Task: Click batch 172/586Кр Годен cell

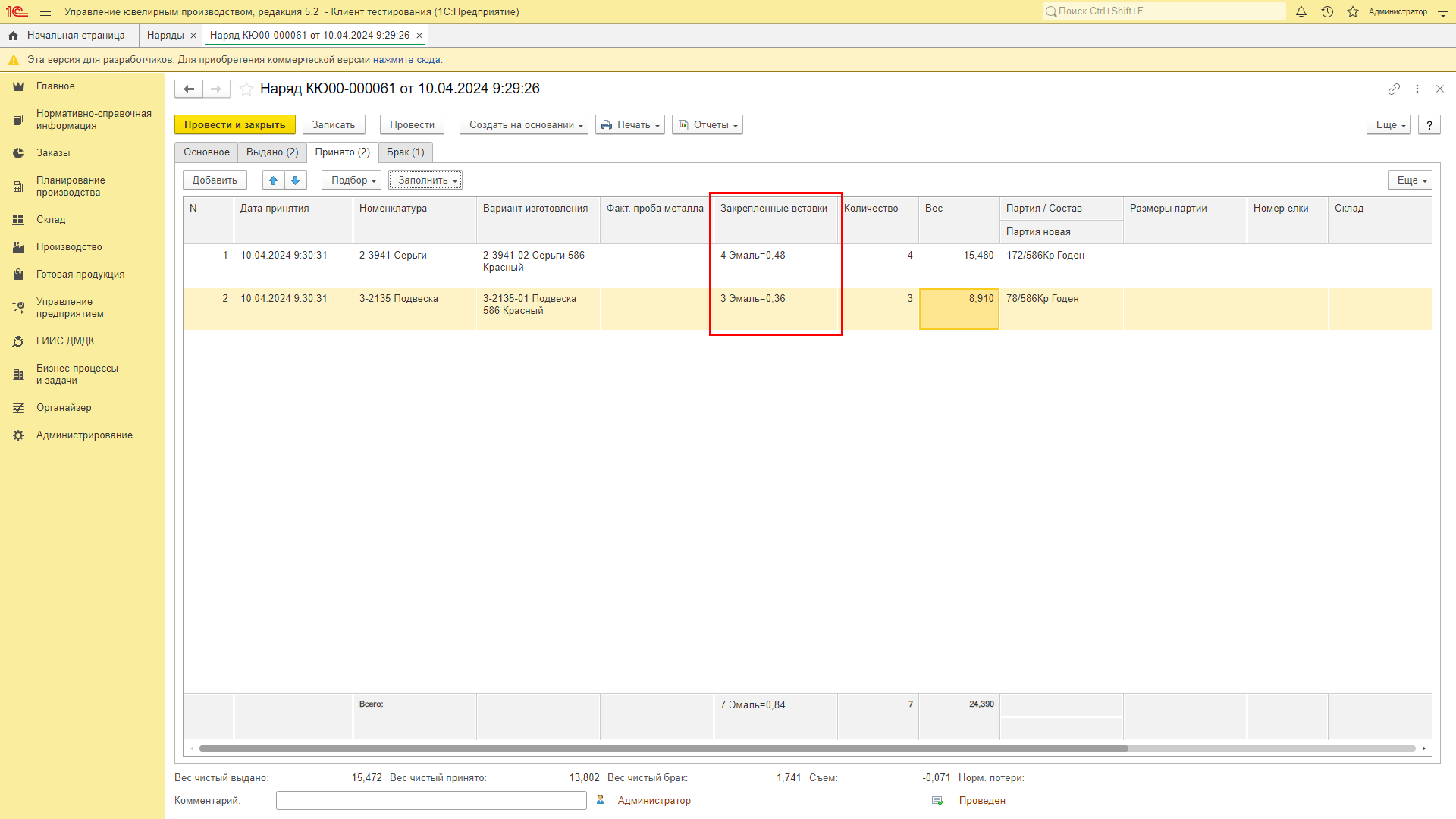Action: click(1062, 256)
